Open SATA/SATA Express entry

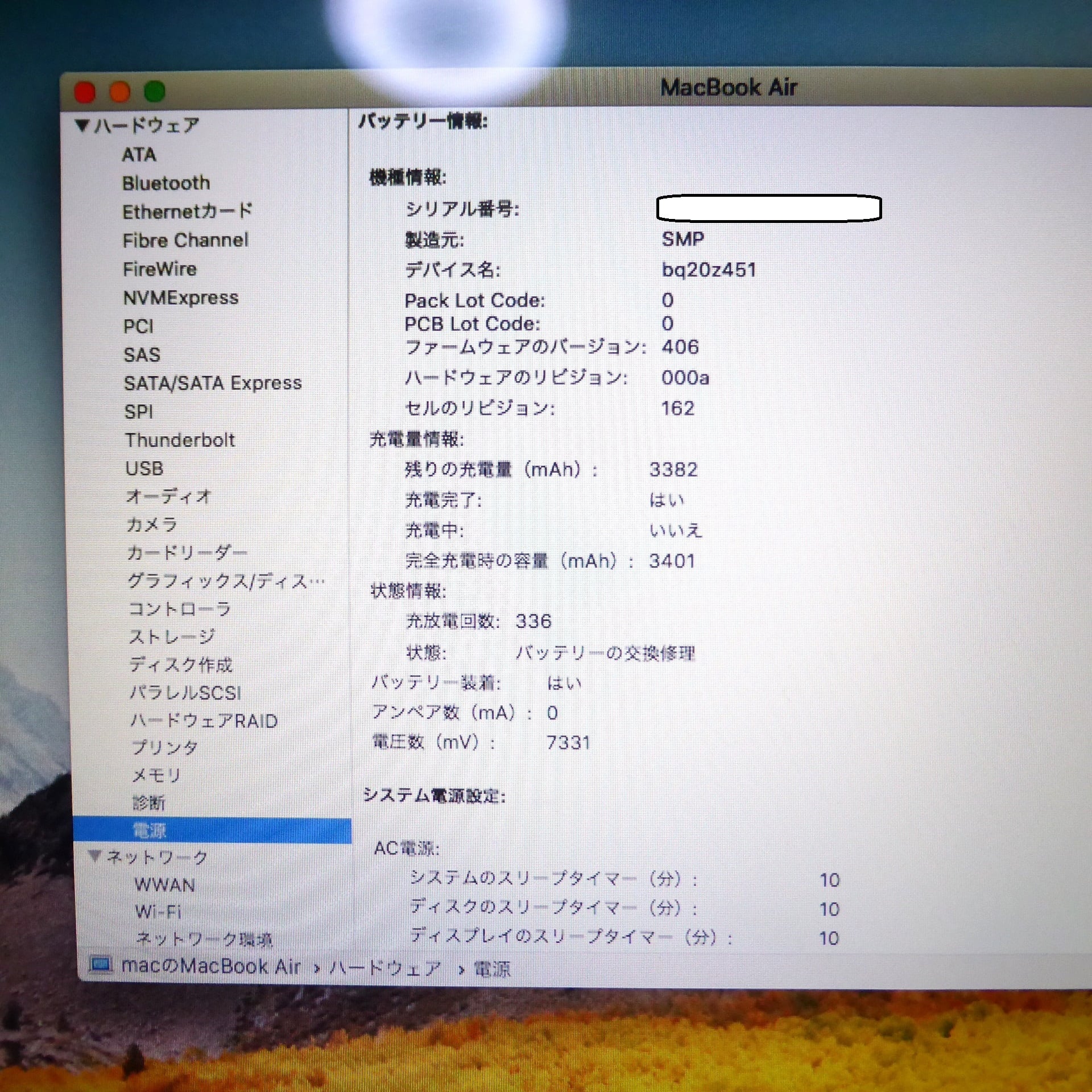coord(212,383)
